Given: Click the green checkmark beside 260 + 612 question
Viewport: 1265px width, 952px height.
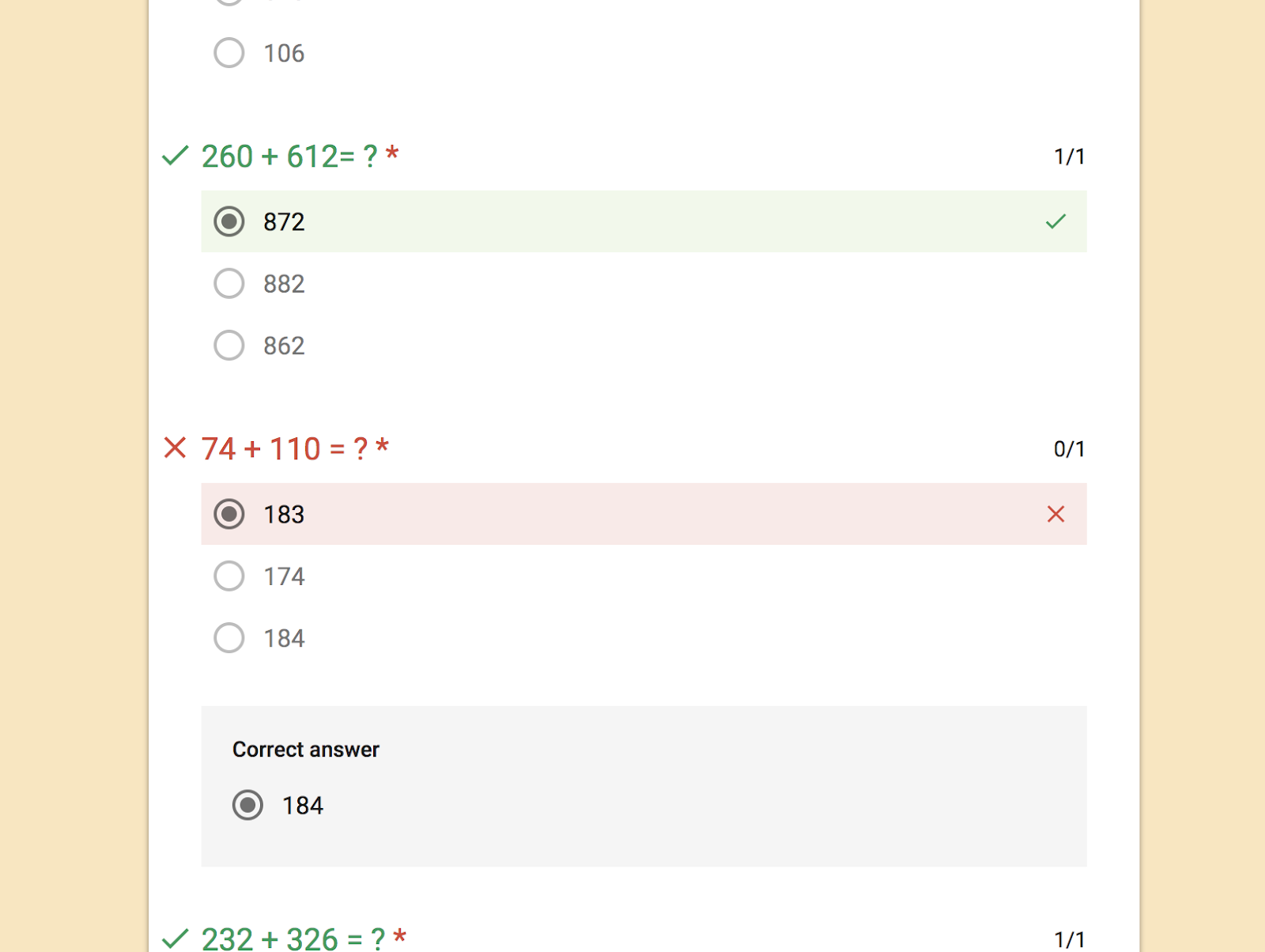Looking at the screenshot, I should coord(175,156).
